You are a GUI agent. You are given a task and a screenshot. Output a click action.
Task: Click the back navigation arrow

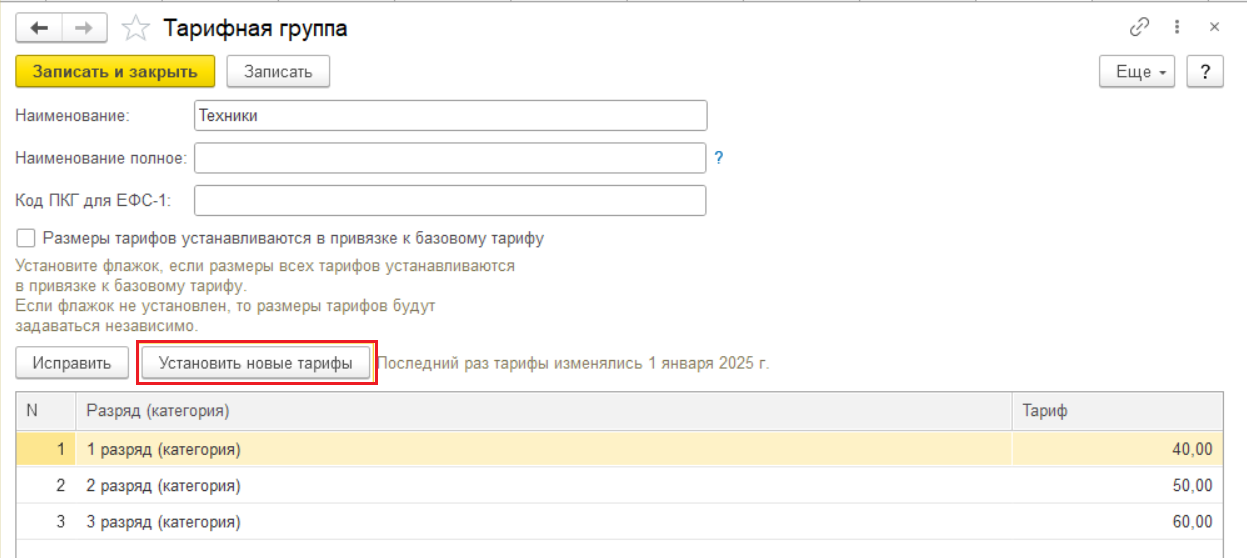pos(39,29)
